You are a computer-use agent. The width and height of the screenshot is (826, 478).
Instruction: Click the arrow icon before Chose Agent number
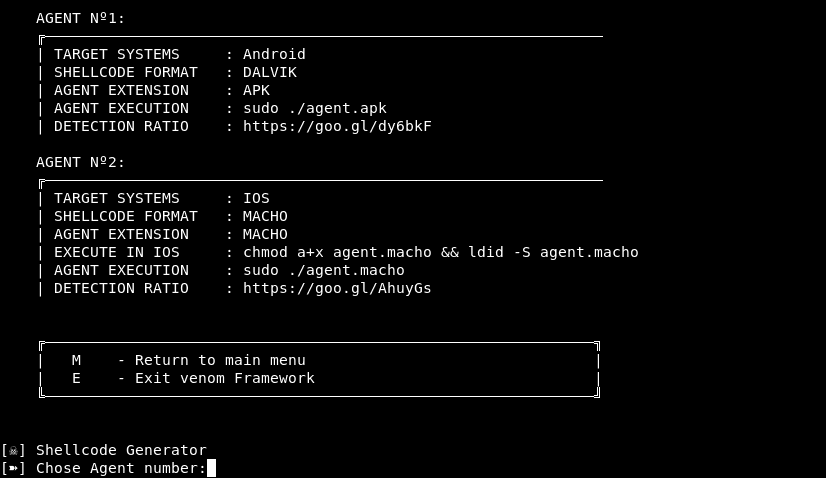coord(14,469)
